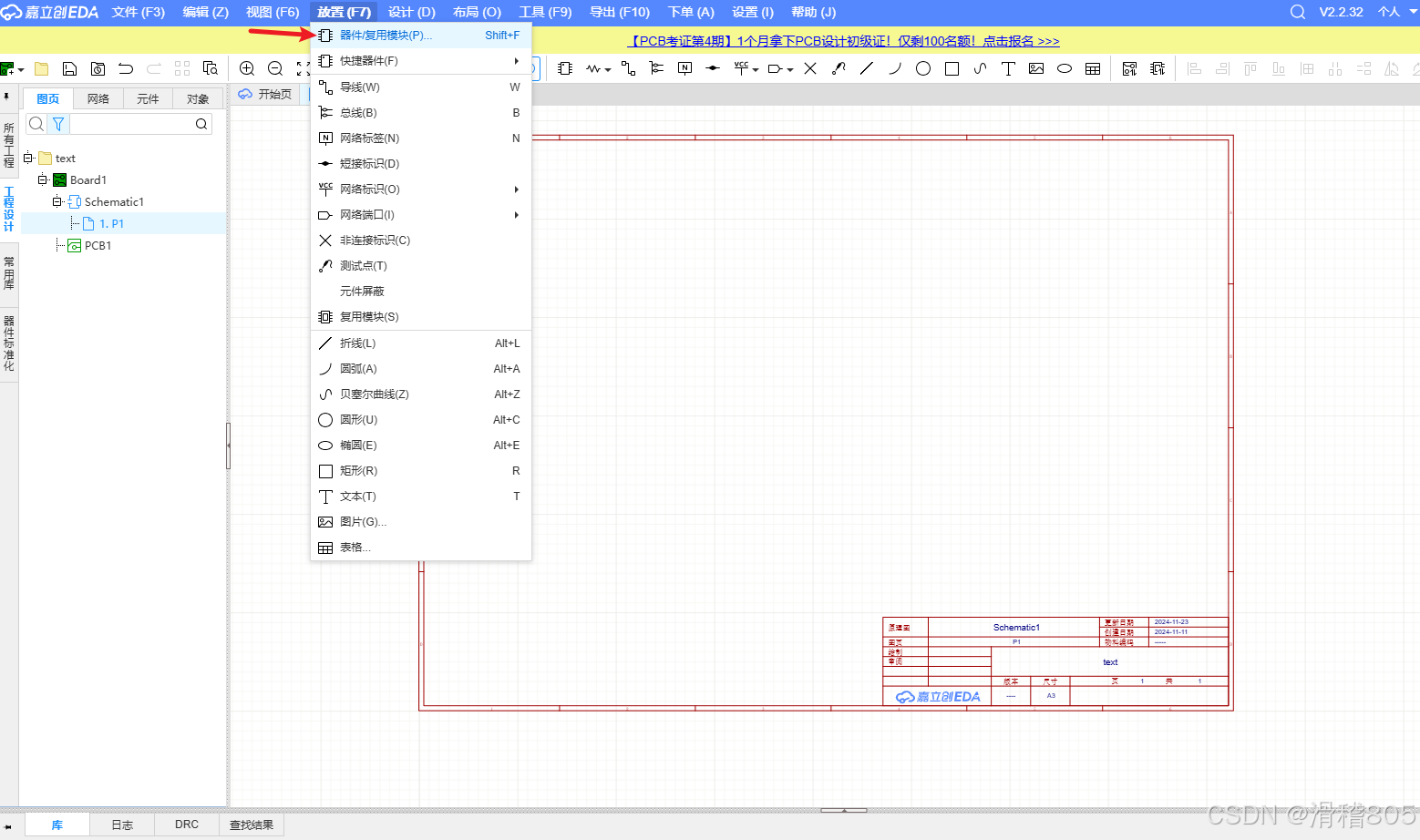This screenshot has width=1420, height=840.
Task: Open the 日志 bottom tab
Action: point(122,825)
